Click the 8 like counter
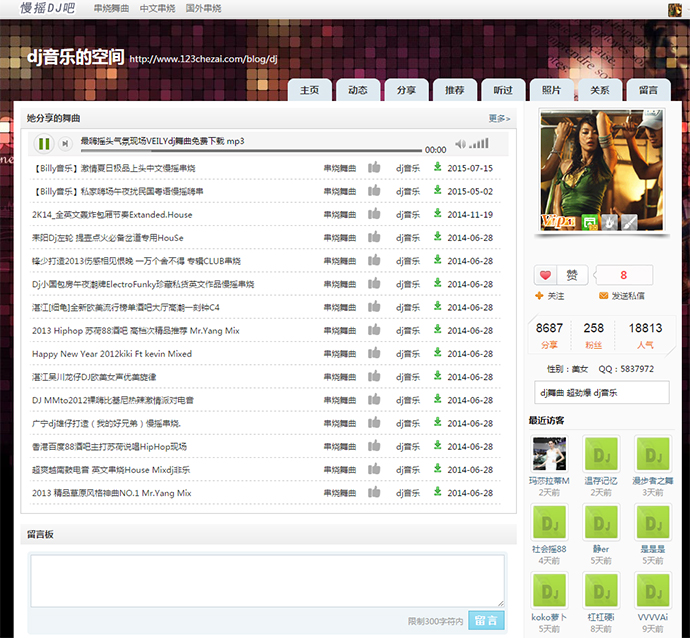The image size is (690, 638). (x=624, y=275)
